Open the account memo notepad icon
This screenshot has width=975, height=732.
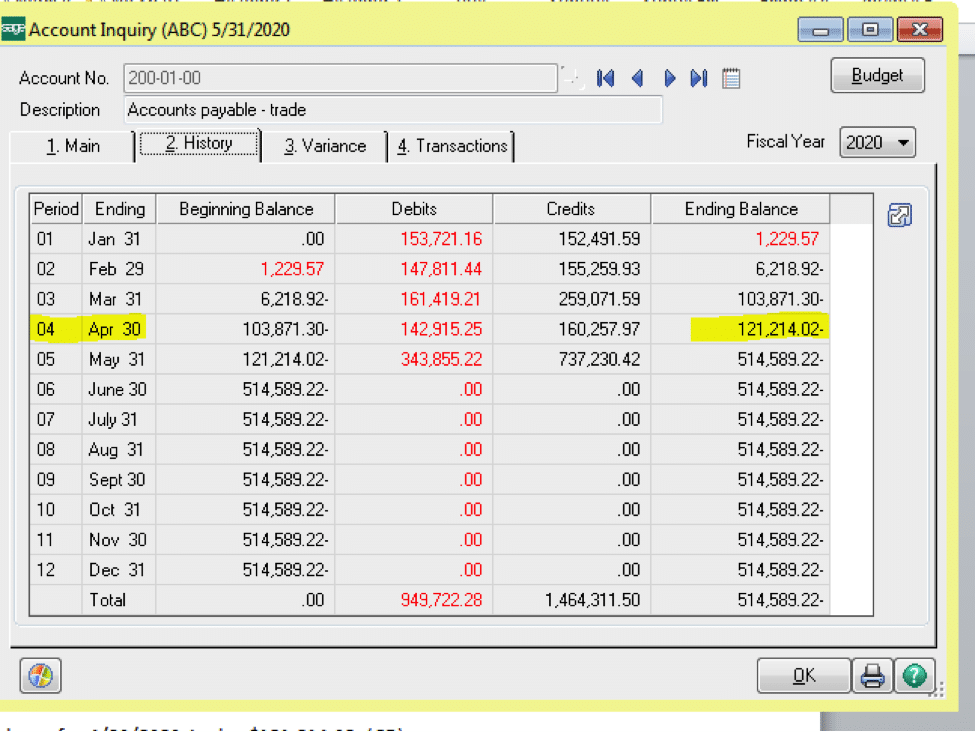(x=731, y=78)
